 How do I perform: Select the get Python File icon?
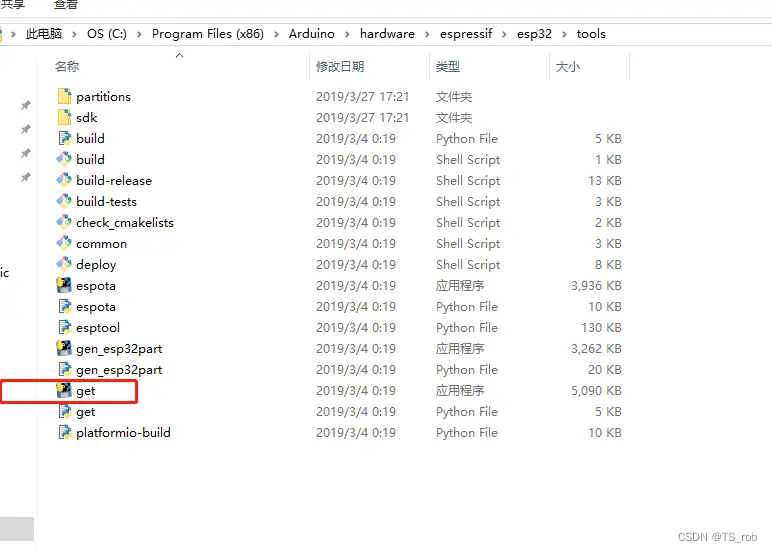64,411
